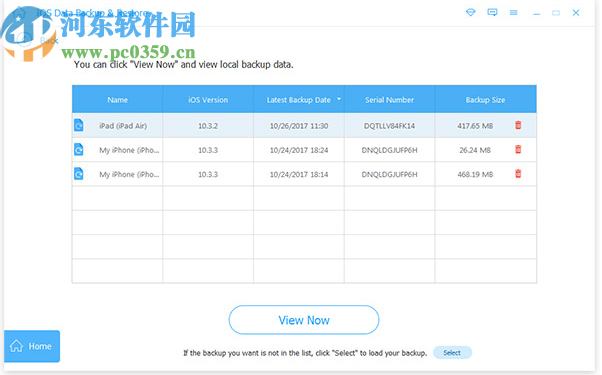Click the 26.24 MB size cell

(475, 150)
